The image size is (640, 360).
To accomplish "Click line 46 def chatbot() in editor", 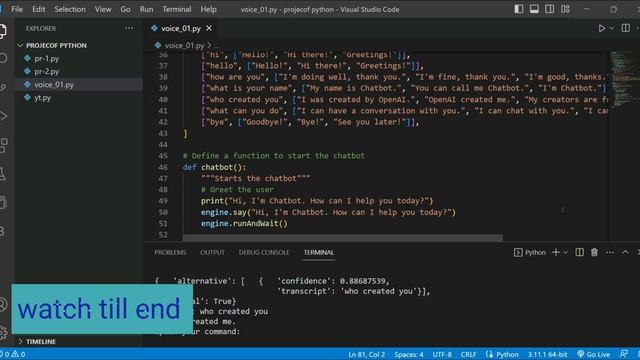I will (214, 167).
